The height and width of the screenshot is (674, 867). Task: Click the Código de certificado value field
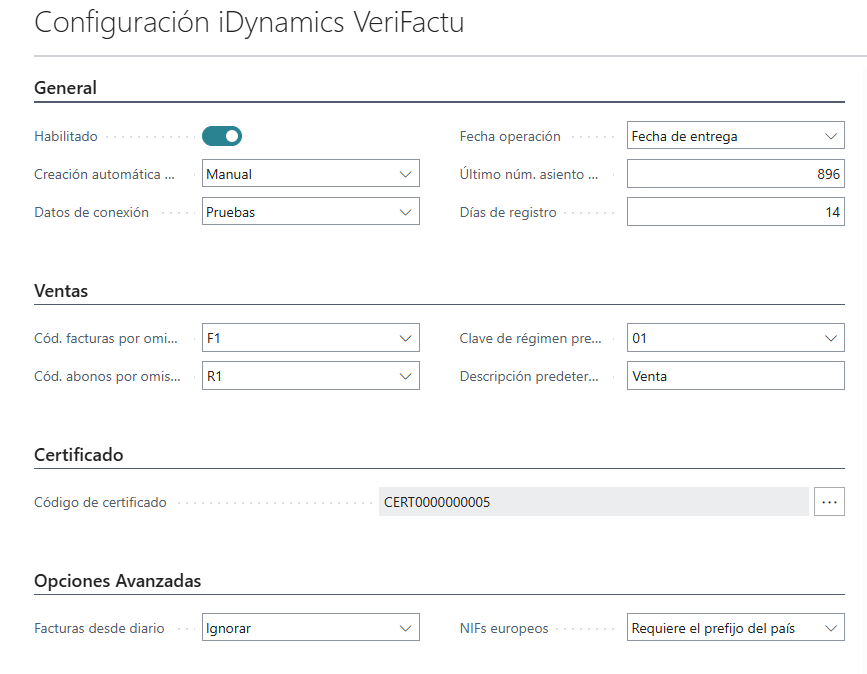(x=593, y=502)
